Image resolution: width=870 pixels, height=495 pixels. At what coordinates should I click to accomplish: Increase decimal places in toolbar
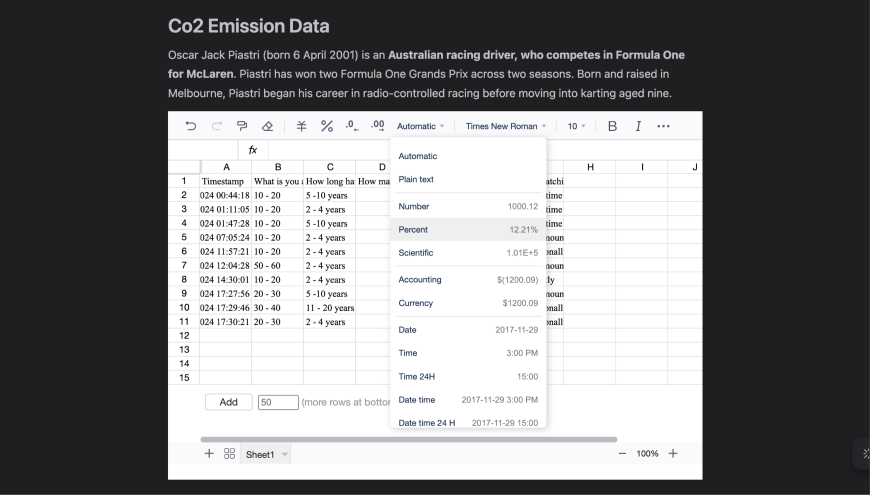tap(377, 126)
